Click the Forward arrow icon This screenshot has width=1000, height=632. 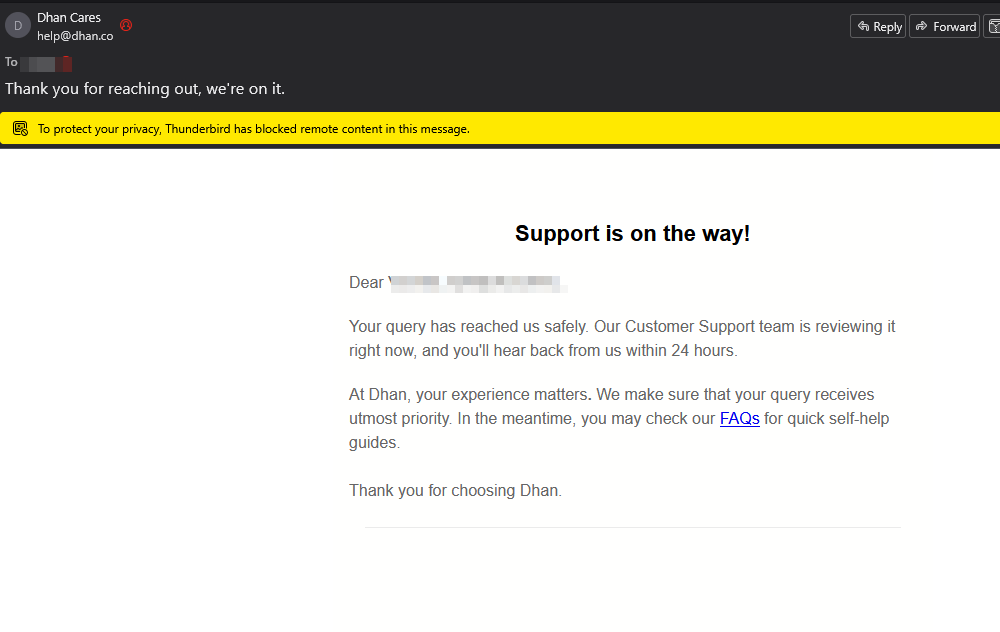click(921, 26)
